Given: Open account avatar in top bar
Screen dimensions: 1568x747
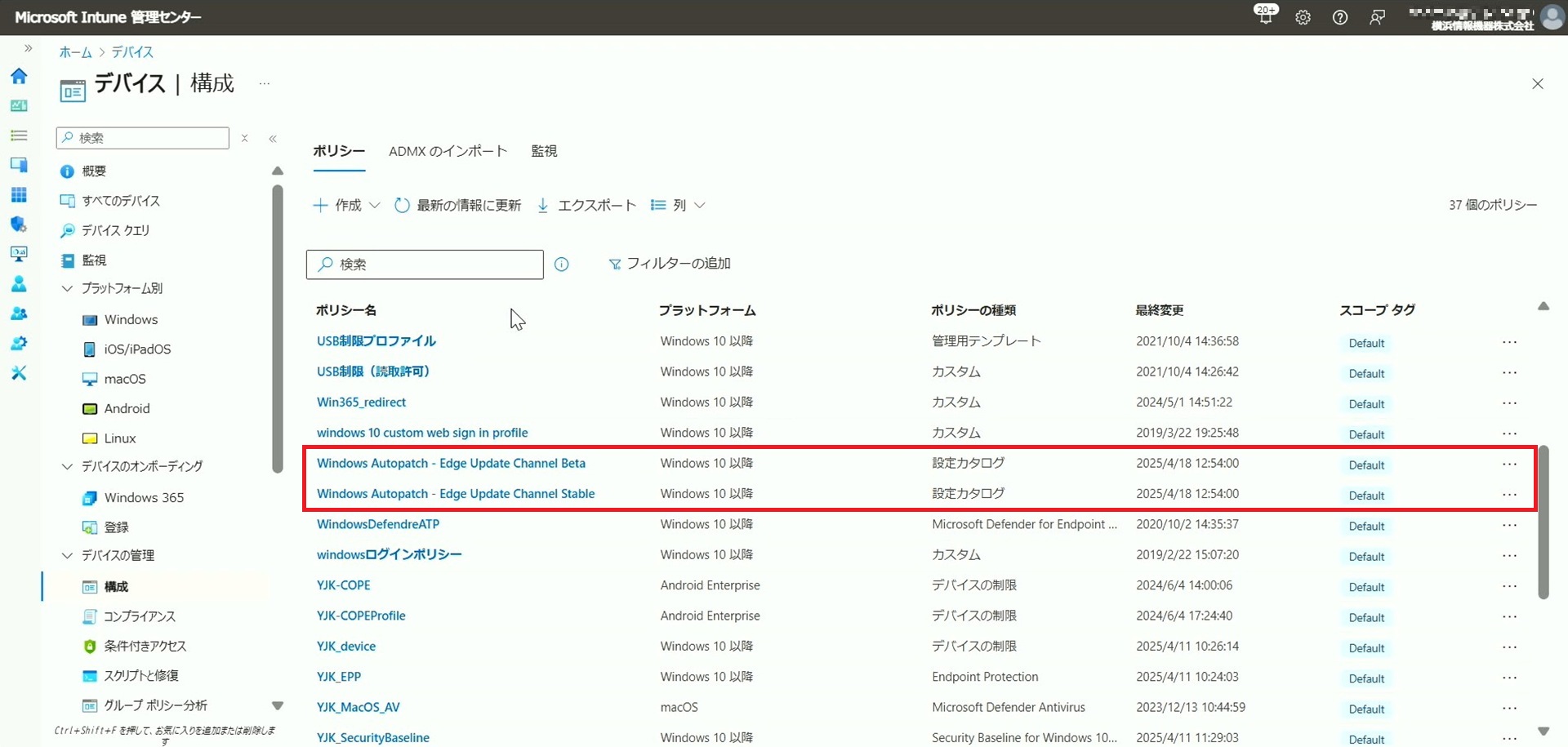Looking at the screenshot, I should click(x=1552, y=17).
